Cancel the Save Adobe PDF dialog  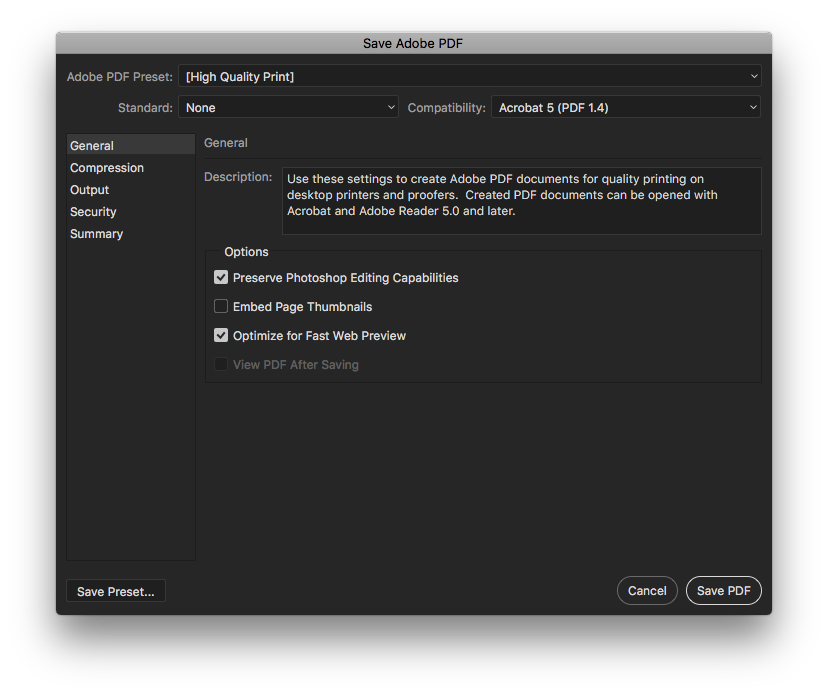point(647,590)
